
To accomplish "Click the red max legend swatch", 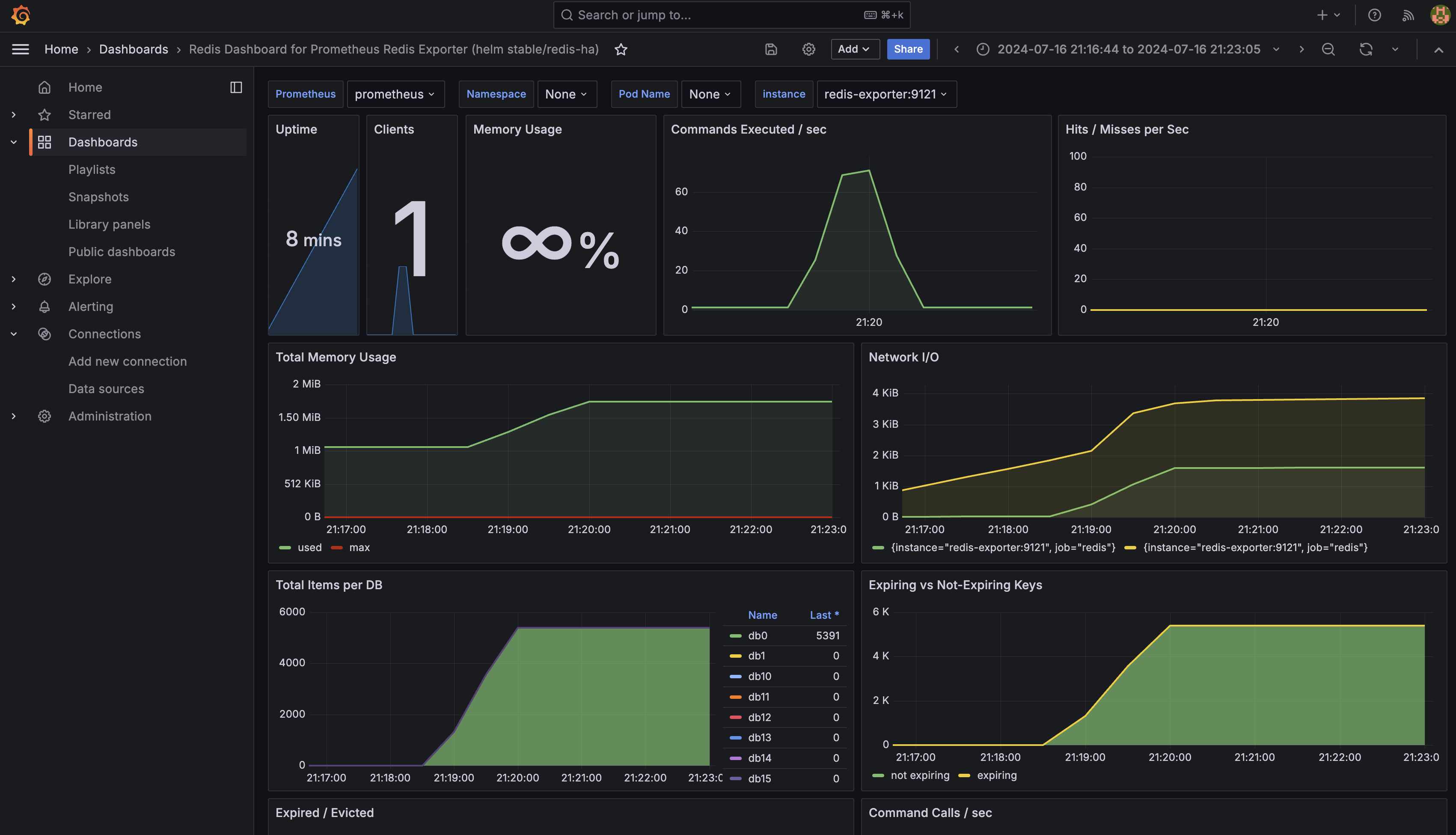I will tap(337, 548).
